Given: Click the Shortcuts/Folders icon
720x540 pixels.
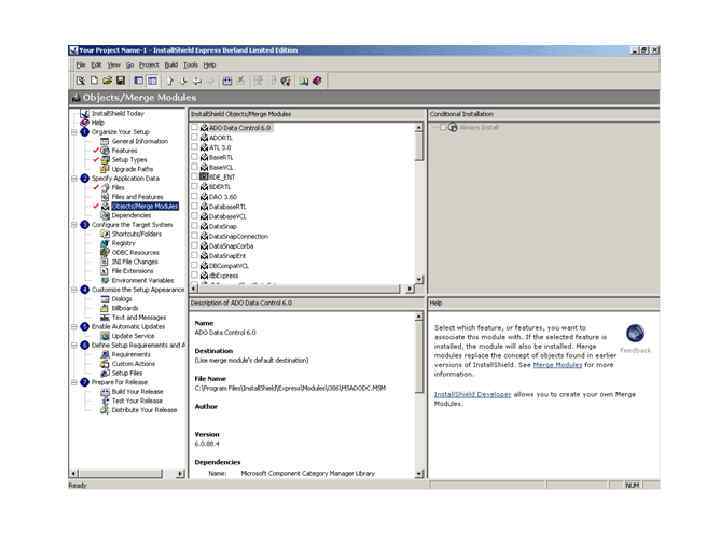Looking at the screenshot, I should pos(105,234).
